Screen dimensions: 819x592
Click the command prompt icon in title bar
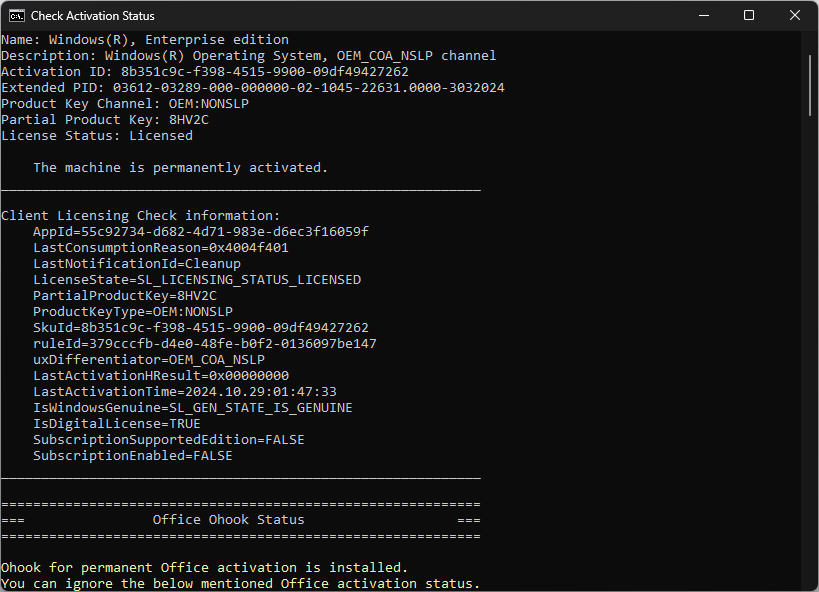point(17,16)
